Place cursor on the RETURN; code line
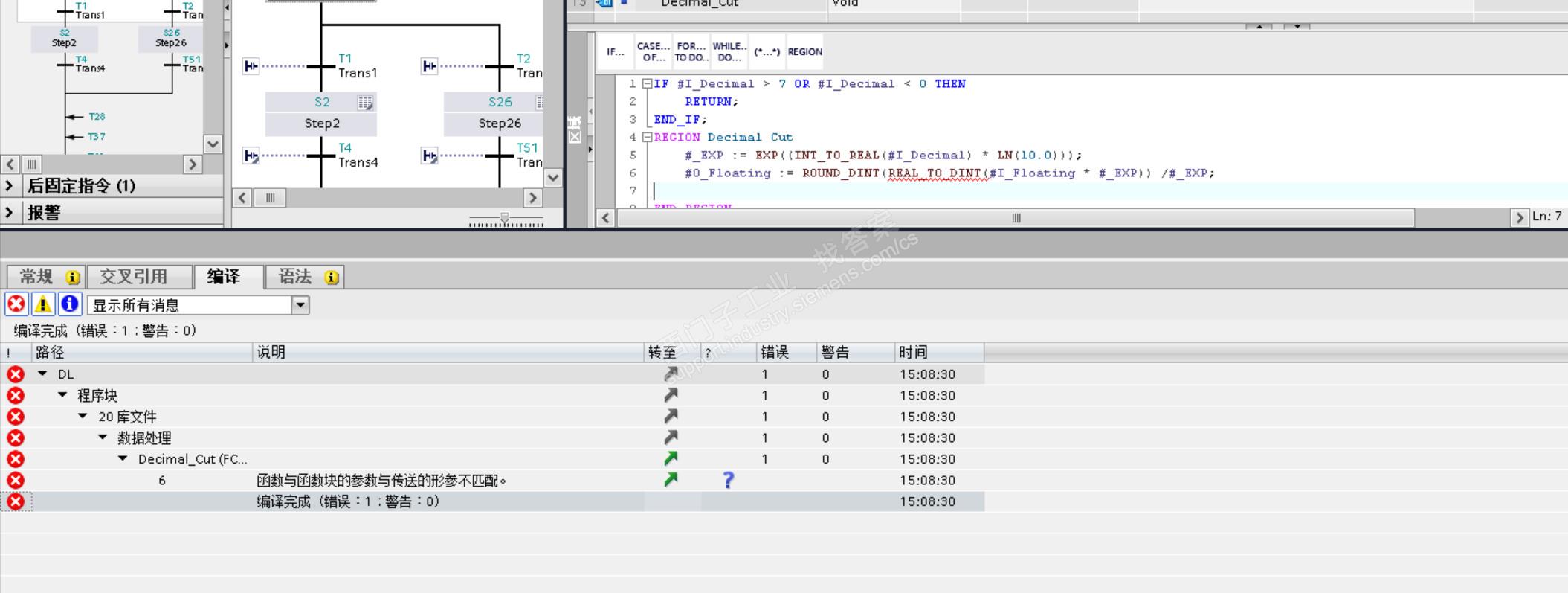The width and height of the screenshot is (1568, 593). click(712, 102)
